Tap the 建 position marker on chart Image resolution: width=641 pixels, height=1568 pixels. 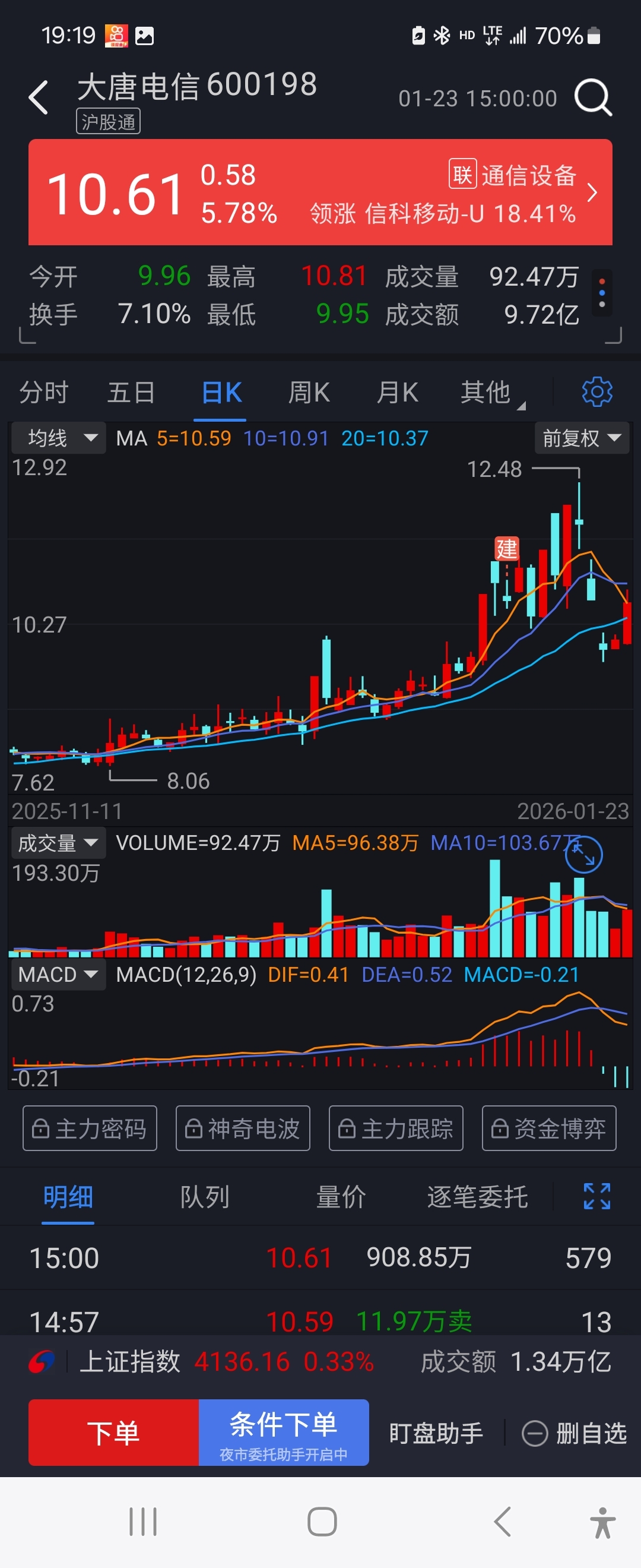click(x=506, y=548)
